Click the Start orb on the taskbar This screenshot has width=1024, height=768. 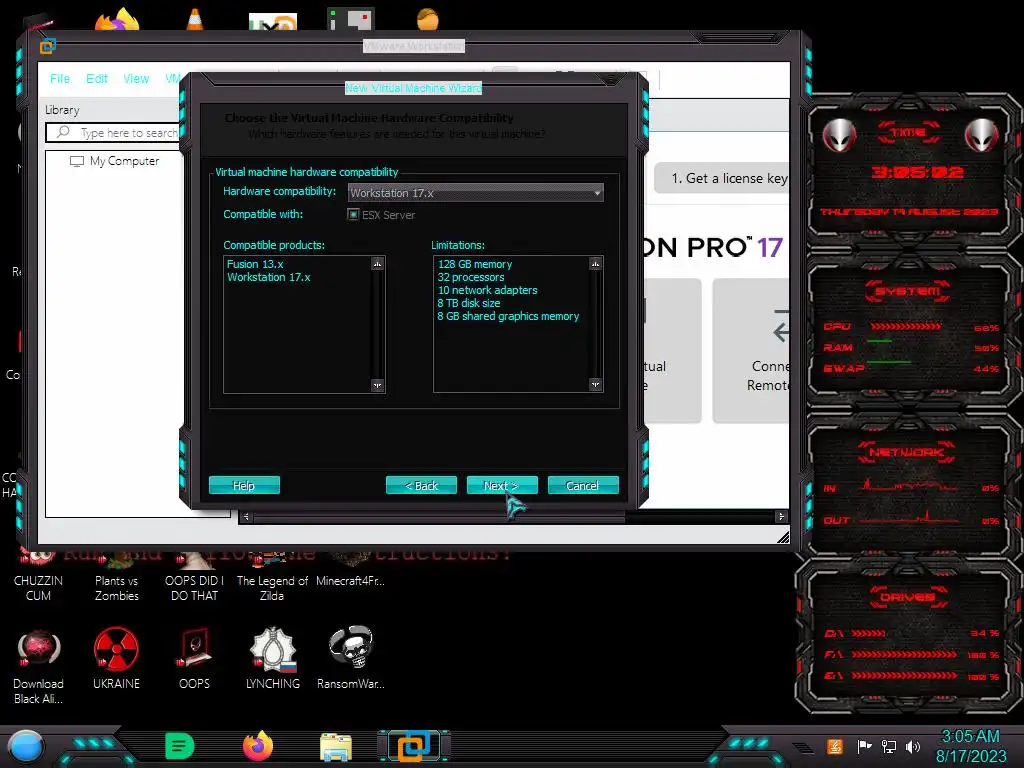26,747
